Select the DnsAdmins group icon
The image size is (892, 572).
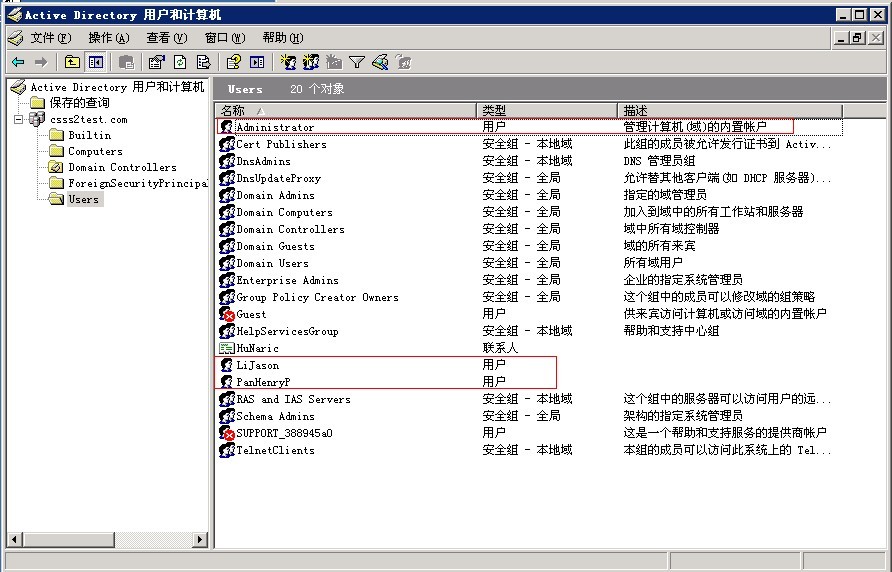pyautogui.click(x=226, y=161)
